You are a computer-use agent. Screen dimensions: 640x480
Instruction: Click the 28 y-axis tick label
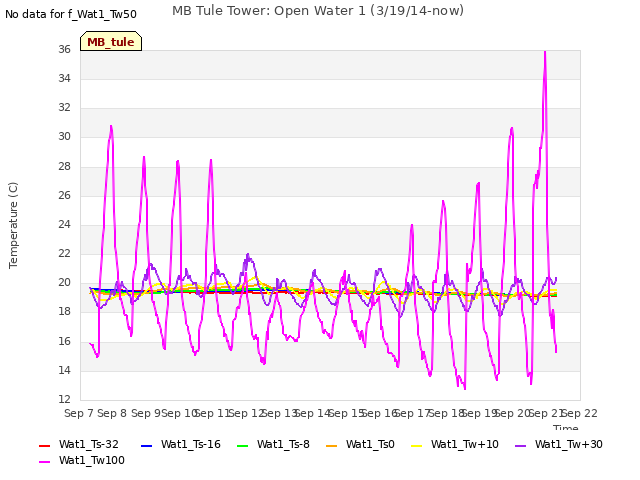[x=64, y=166]
